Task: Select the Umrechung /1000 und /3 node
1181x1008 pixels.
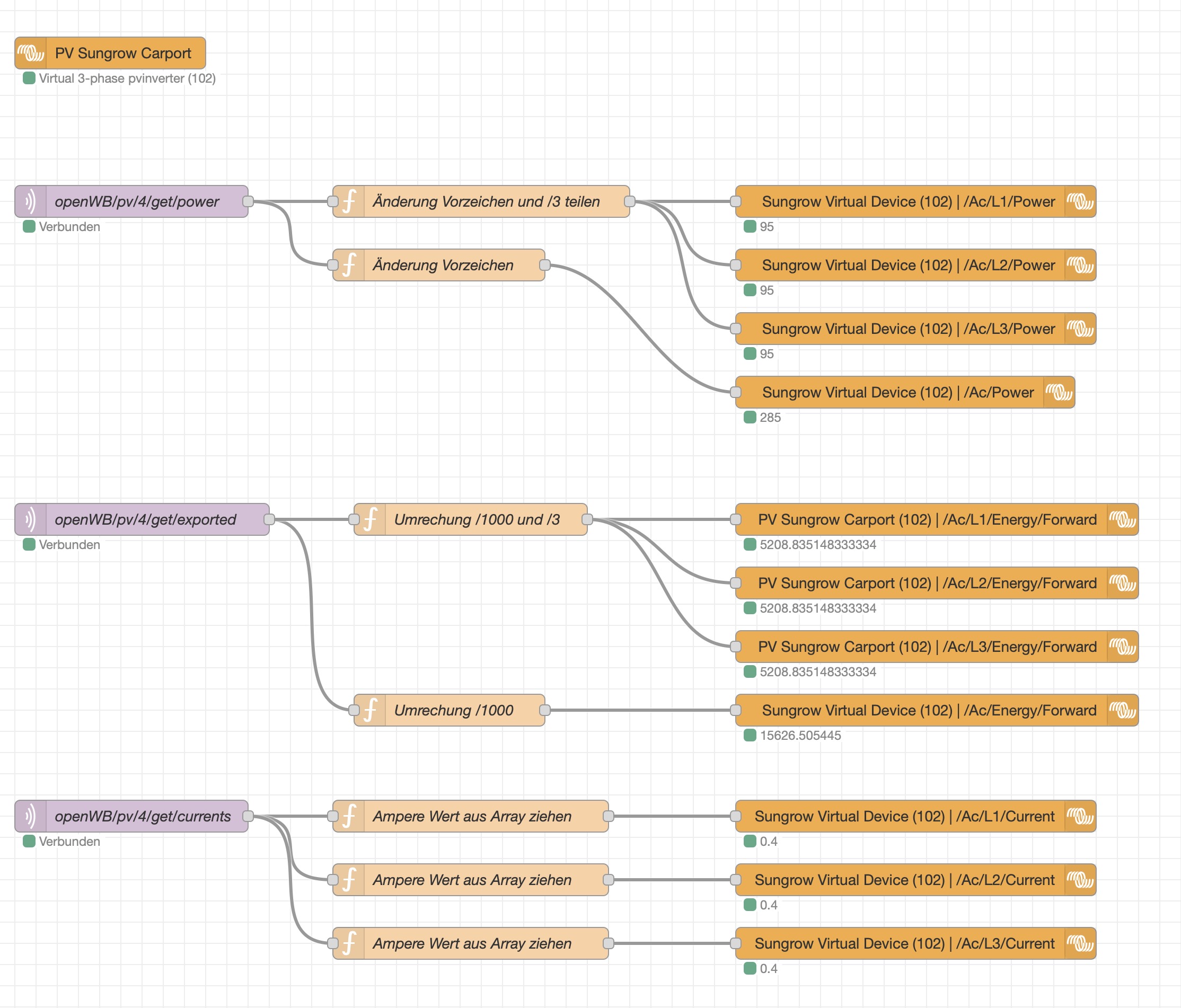Action: (x=477, y=519)
